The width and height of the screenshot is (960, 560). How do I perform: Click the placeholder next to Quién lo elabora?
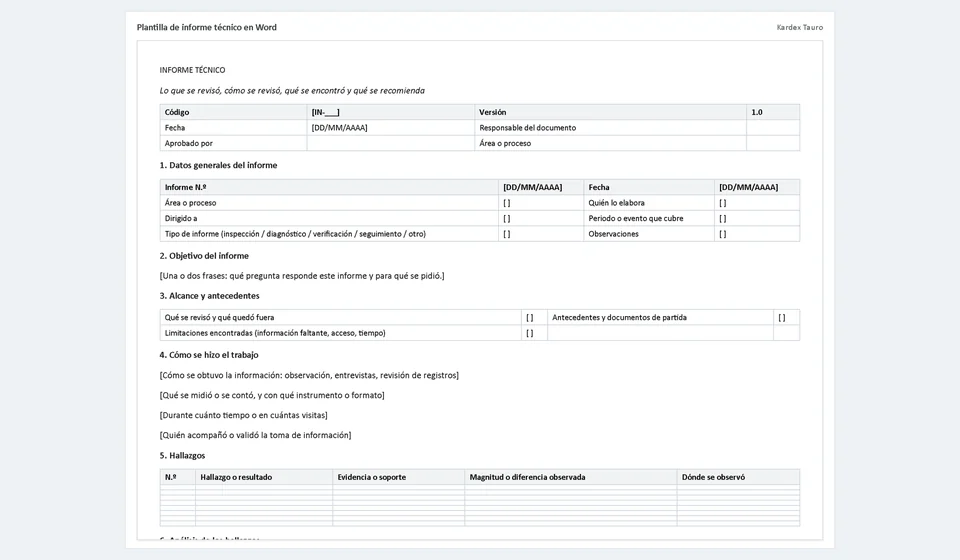pyautogui.click(x=722, y=203)
